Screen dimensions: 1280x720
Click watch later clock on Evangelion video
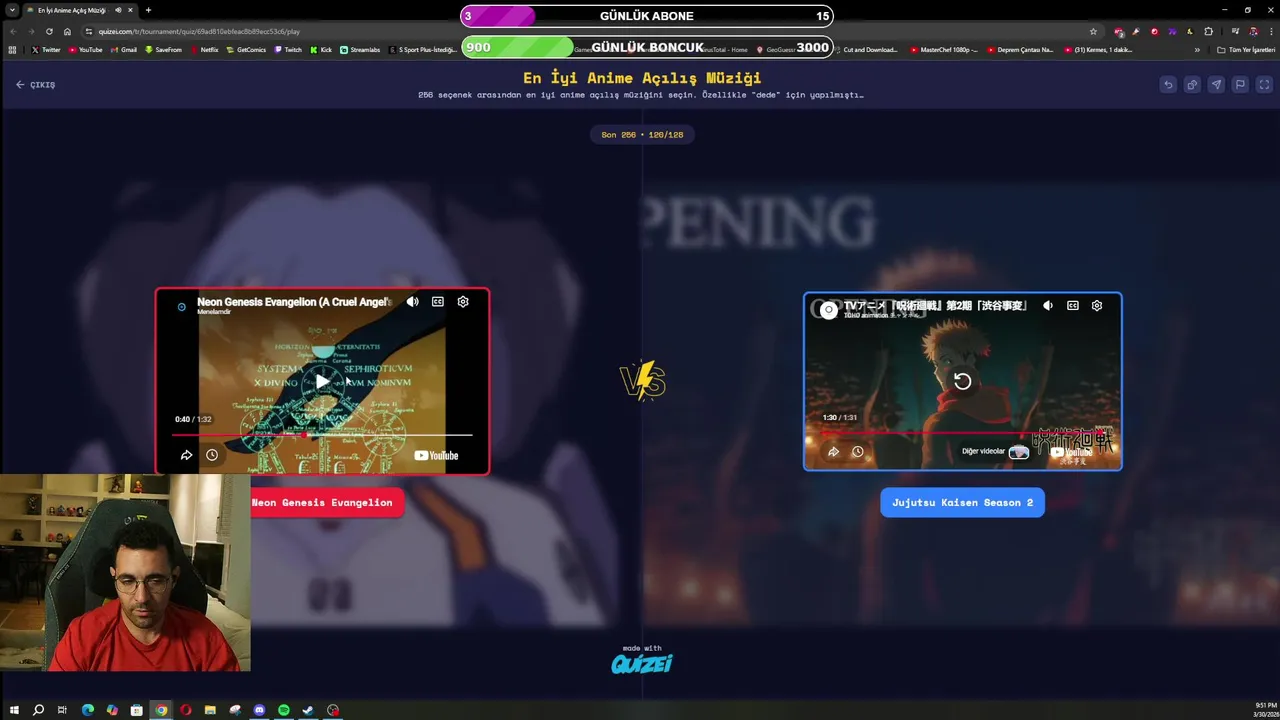[x=212, y=455]
